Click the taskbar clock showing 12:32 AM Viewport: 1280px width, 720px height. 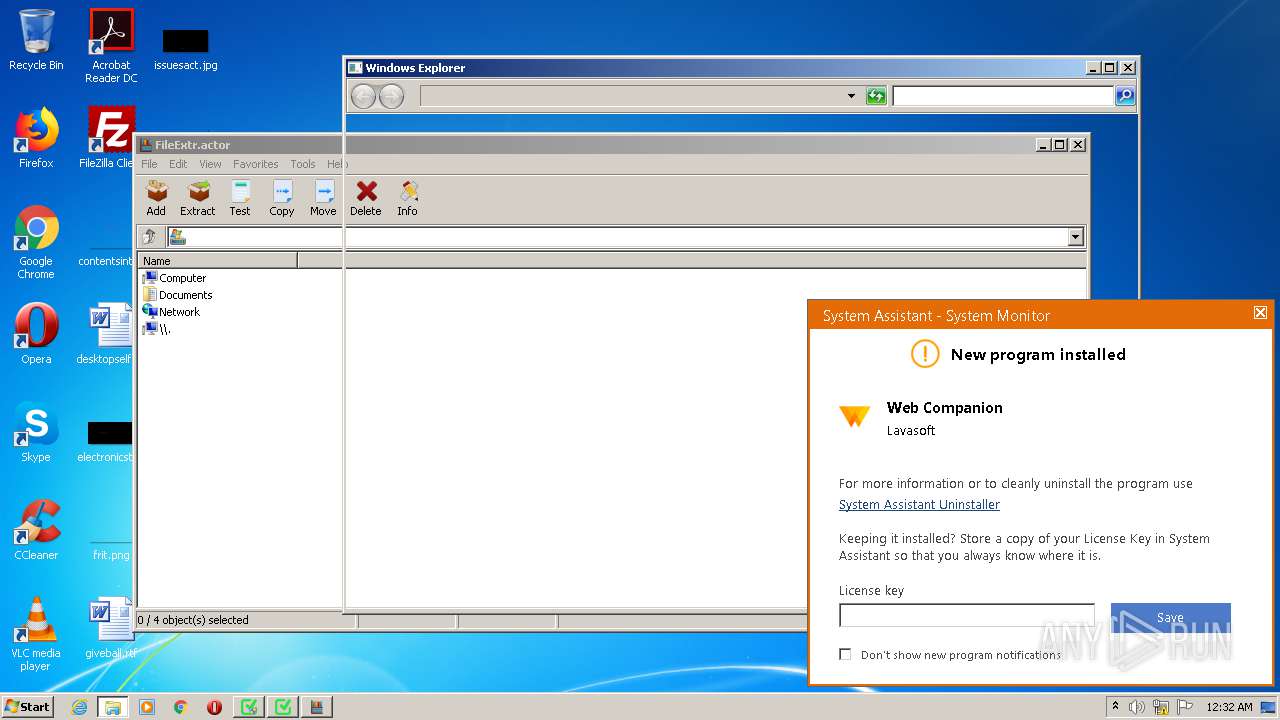click(1229, 707)
